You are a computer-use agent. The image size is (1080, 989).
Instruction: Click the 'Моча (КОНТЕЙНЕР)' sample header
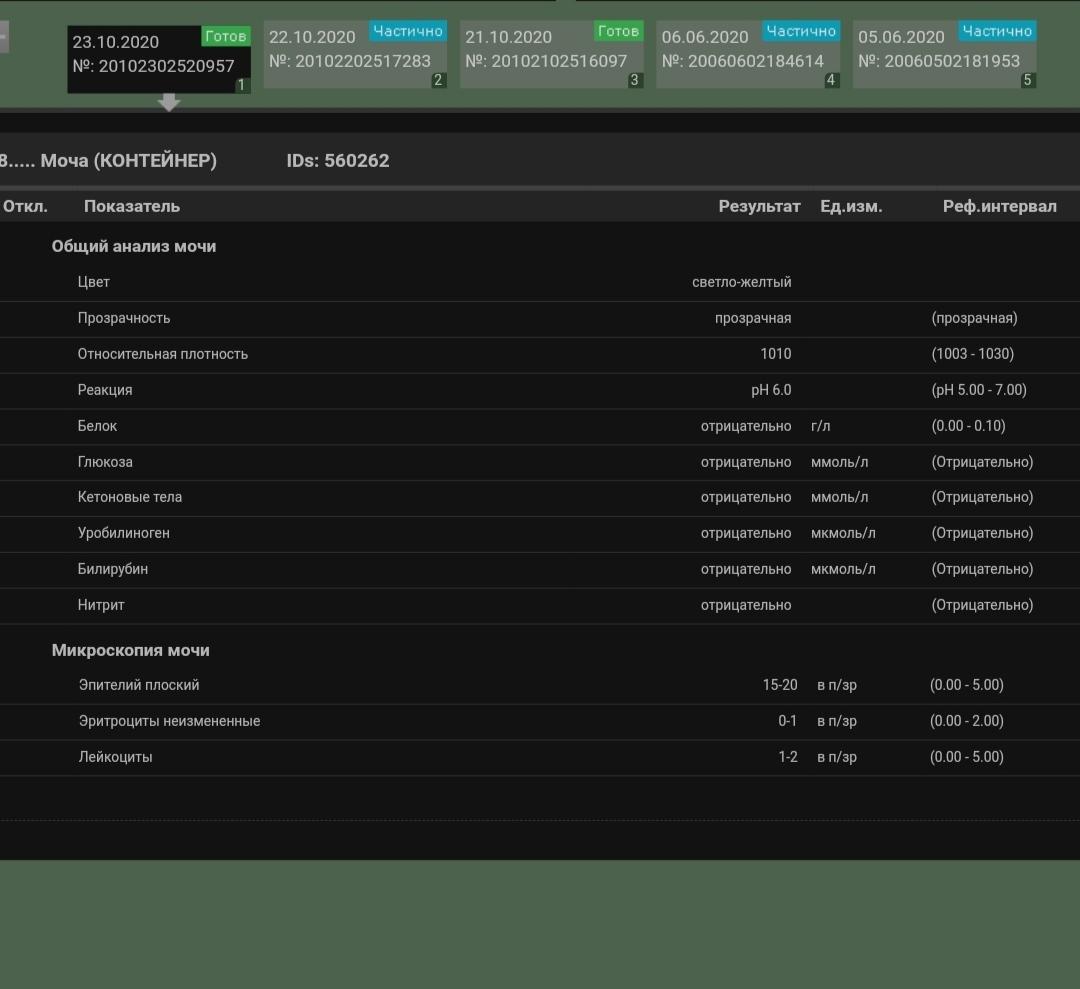(x=128, y=160)
